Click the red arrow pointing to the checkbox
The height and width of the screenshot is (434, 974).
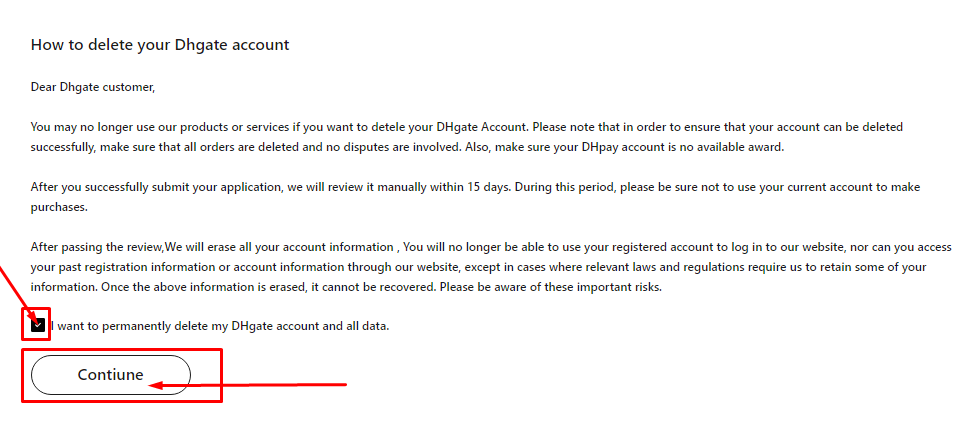19,293
